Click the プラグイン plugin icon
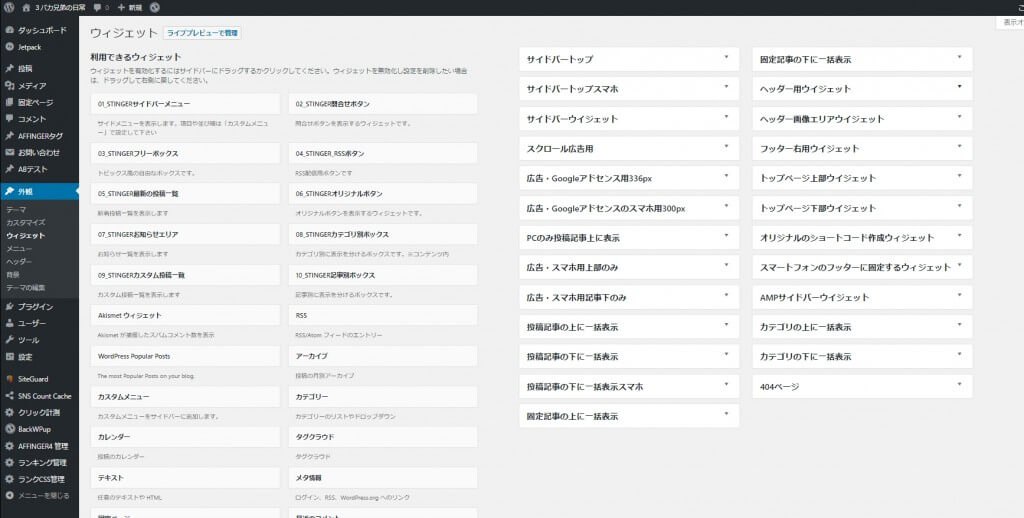The image size is (1024, 518). [9, 306]
